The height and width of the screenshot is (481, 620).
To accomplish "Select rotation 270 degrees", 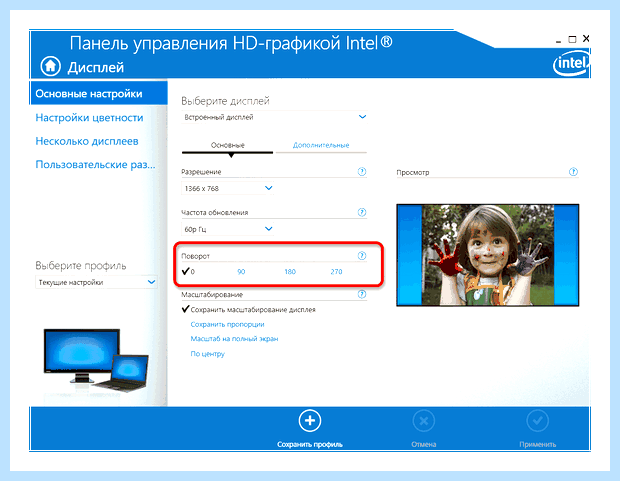I will (336, 272).
